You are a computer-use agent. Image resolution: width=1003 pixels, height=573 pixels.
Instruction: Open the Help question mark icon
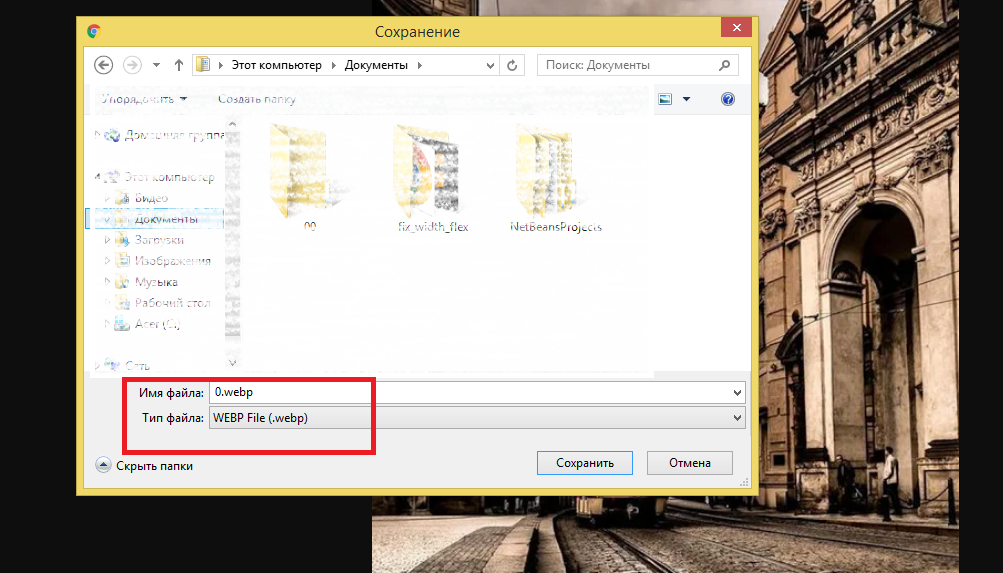728,99
